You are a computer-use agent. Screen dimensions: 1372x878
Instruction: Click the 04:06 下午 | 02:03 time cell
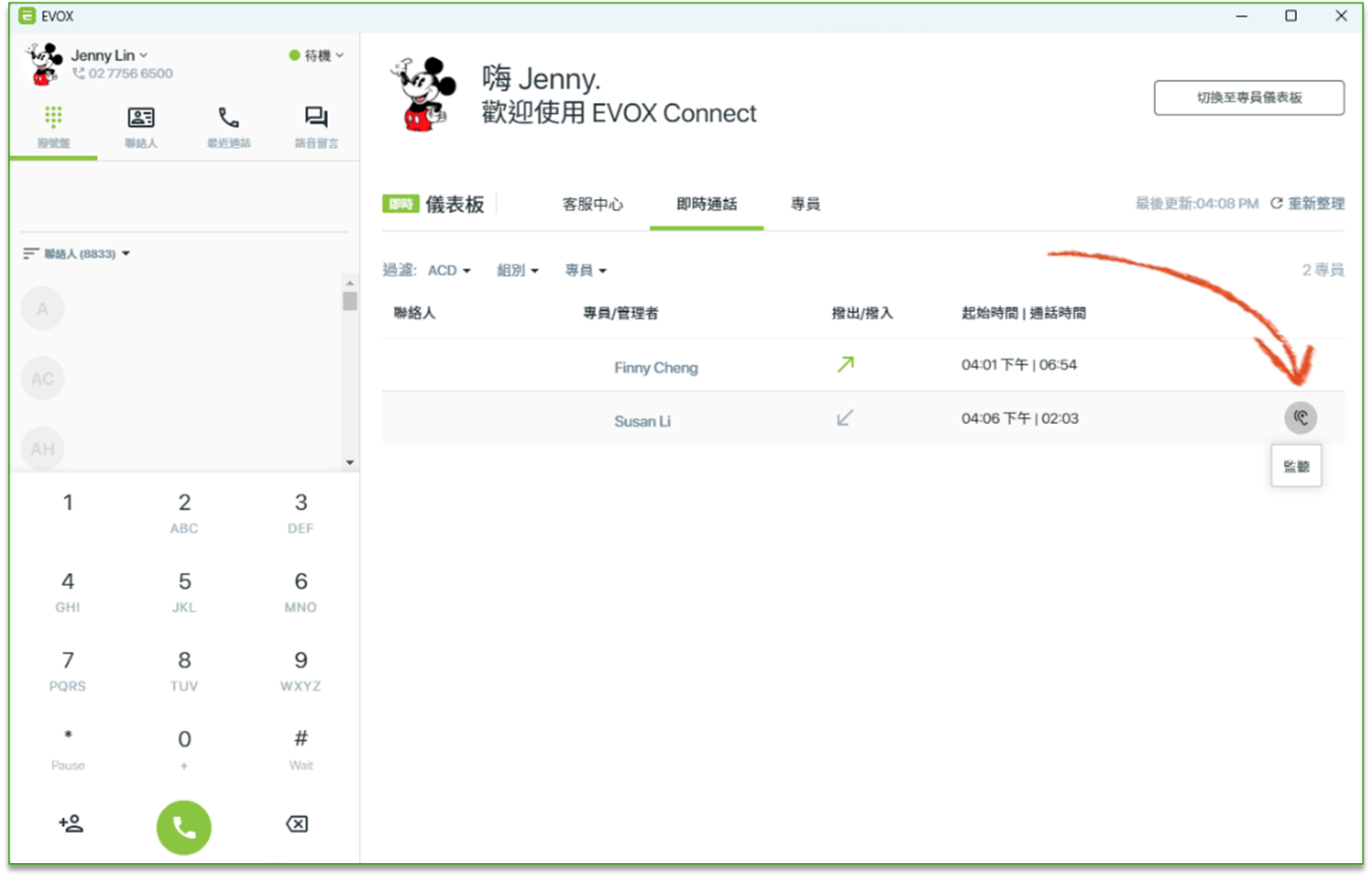[x=1019, y=419]
